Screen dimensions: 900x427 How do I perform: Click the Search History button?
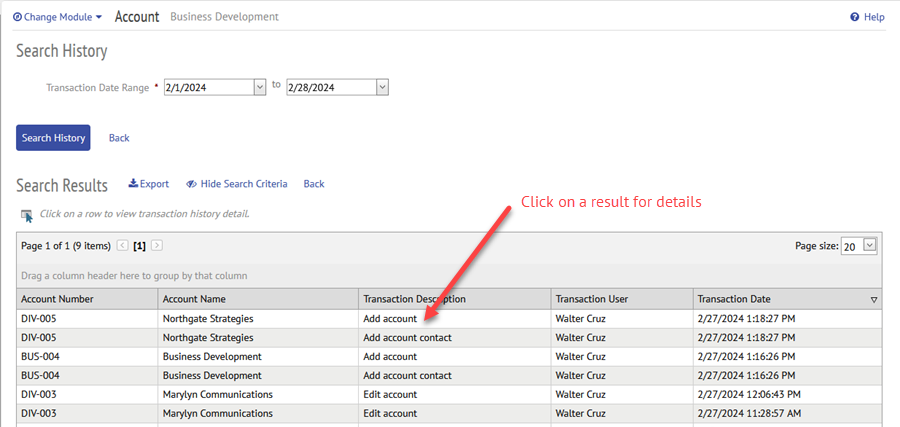pos(53,138)
